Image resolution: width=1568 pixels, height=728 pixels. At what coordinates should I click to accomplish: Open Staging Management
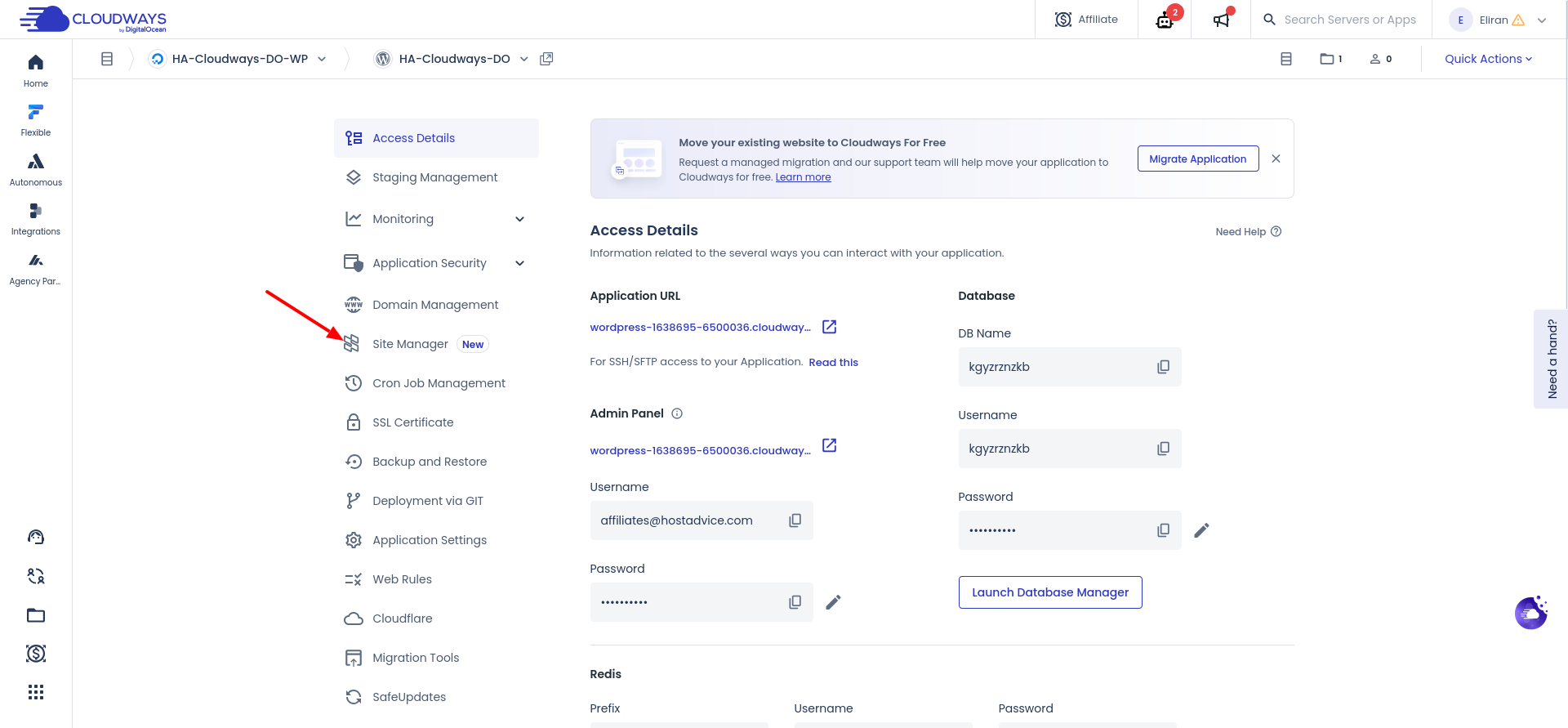tap(436, 177)
